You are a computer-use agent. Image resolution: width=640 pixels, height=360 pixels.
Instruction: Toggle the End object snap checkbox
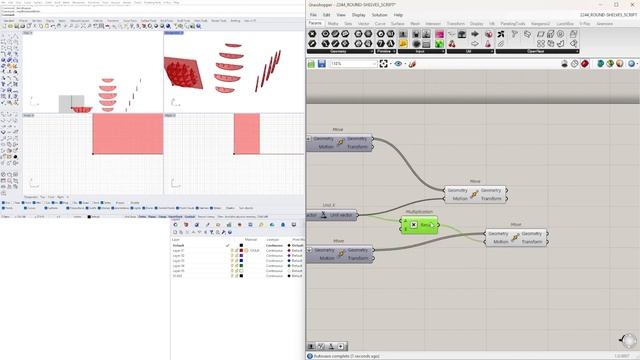3,202
